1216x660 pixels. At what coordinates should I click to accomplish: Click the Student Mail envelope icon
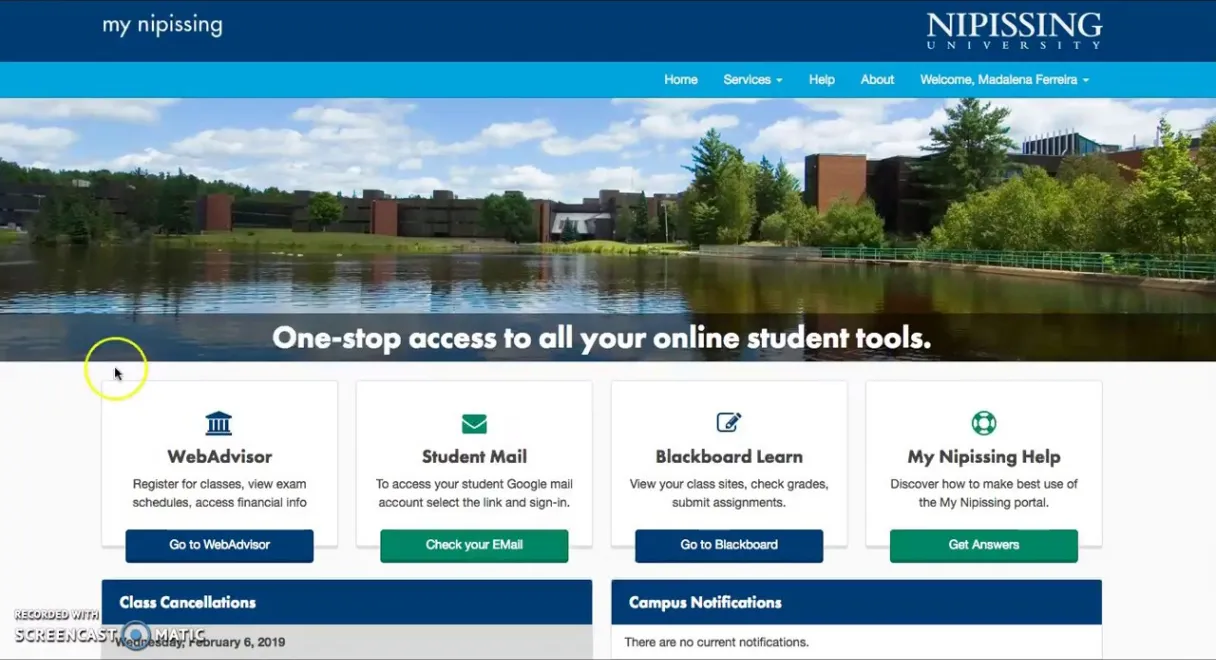[x=474, y=424]
